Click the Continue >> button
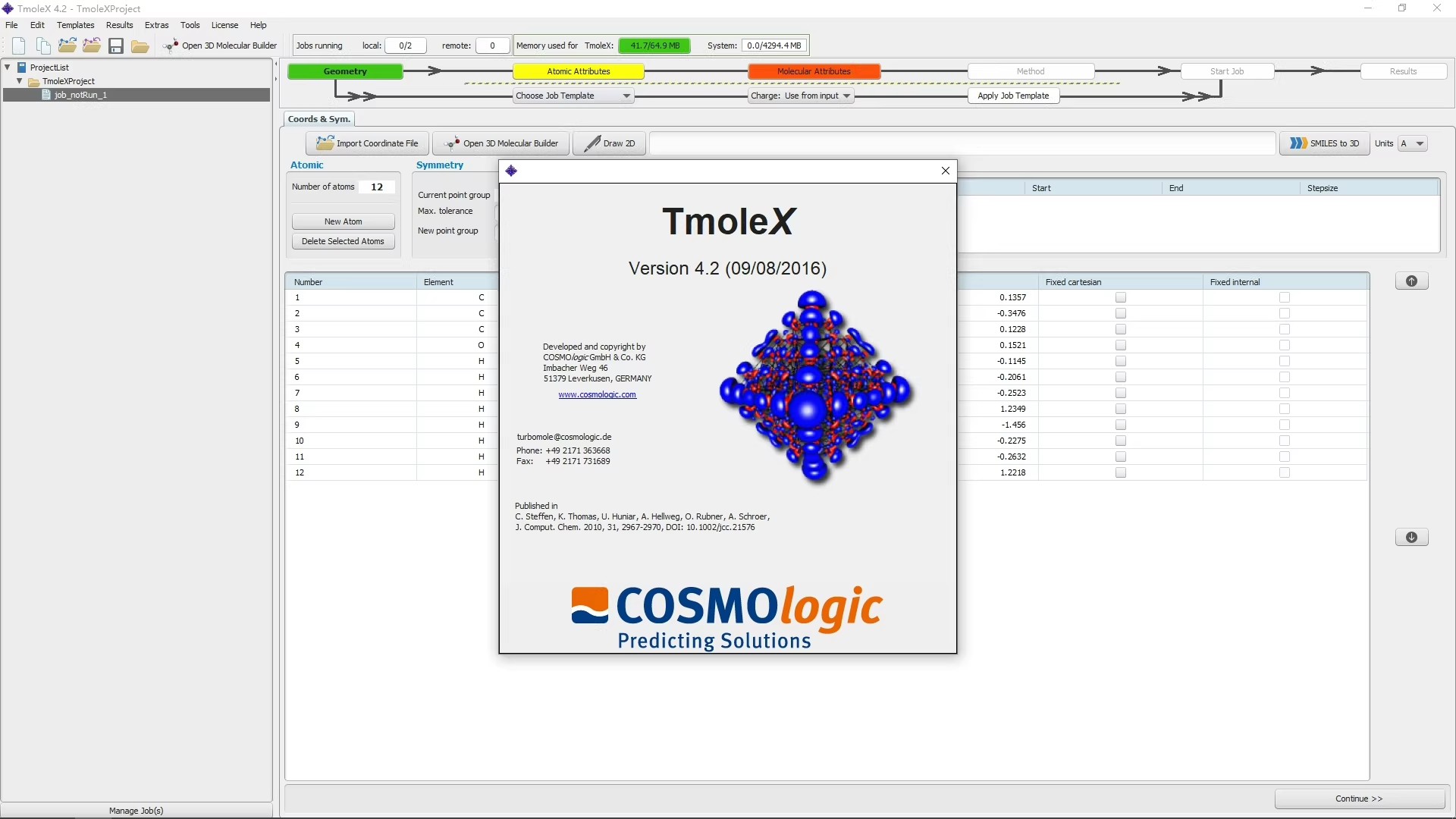Image resolution: width=1456 pixels, height=819 pixels. point(1359,799)
